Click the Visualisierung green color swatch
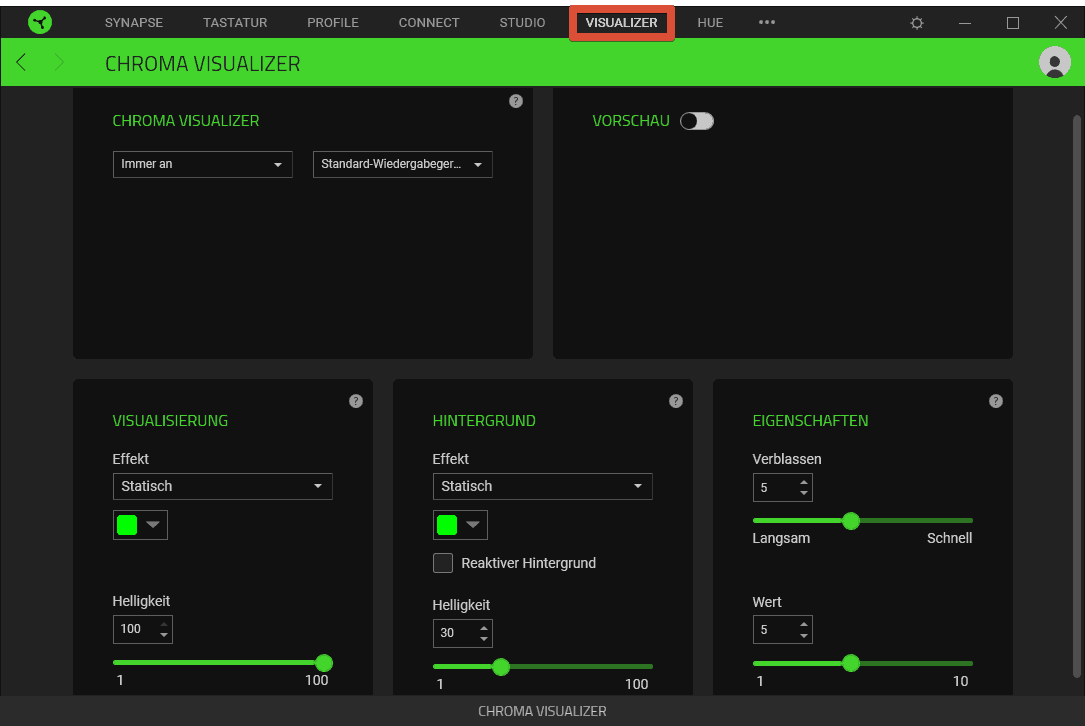 point(127,525)
